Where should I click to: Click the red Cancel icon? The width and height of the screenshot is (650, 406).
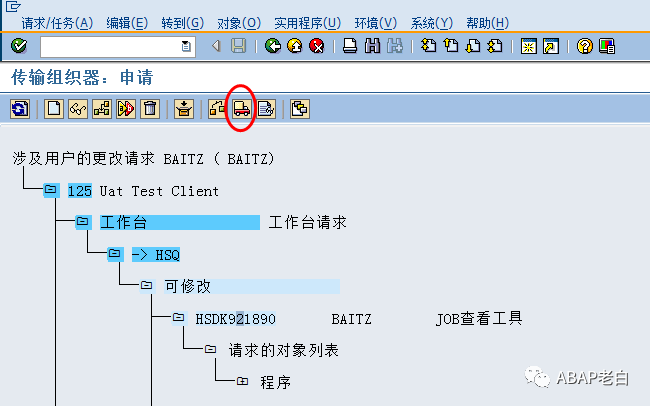(x=317, y=46)
